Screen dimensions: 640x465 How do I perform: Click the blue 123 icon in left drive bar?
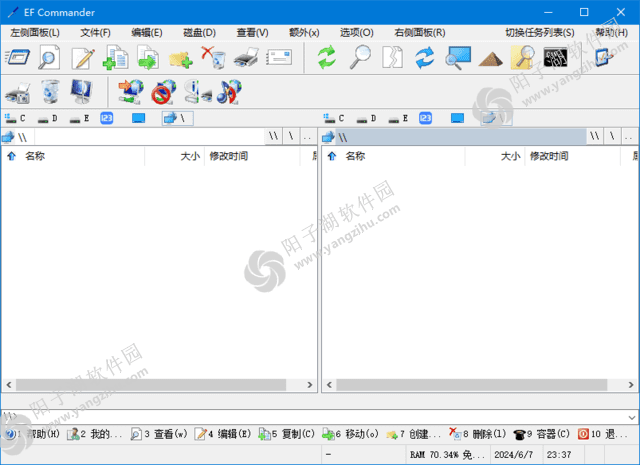point(107,118)
